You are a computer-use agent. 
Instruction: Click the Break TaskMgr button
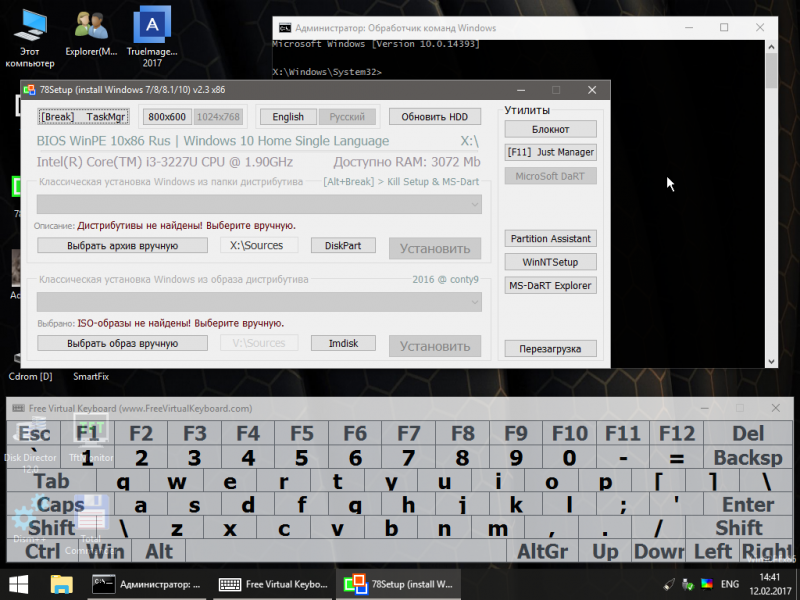(83, 117)
